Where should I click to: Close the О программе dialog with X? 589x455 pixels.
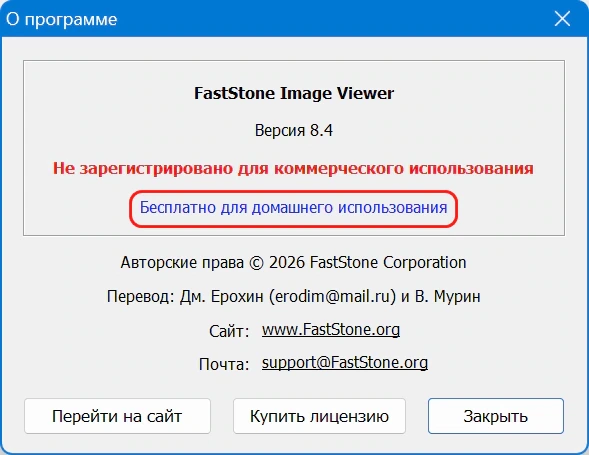click(562, 18)
